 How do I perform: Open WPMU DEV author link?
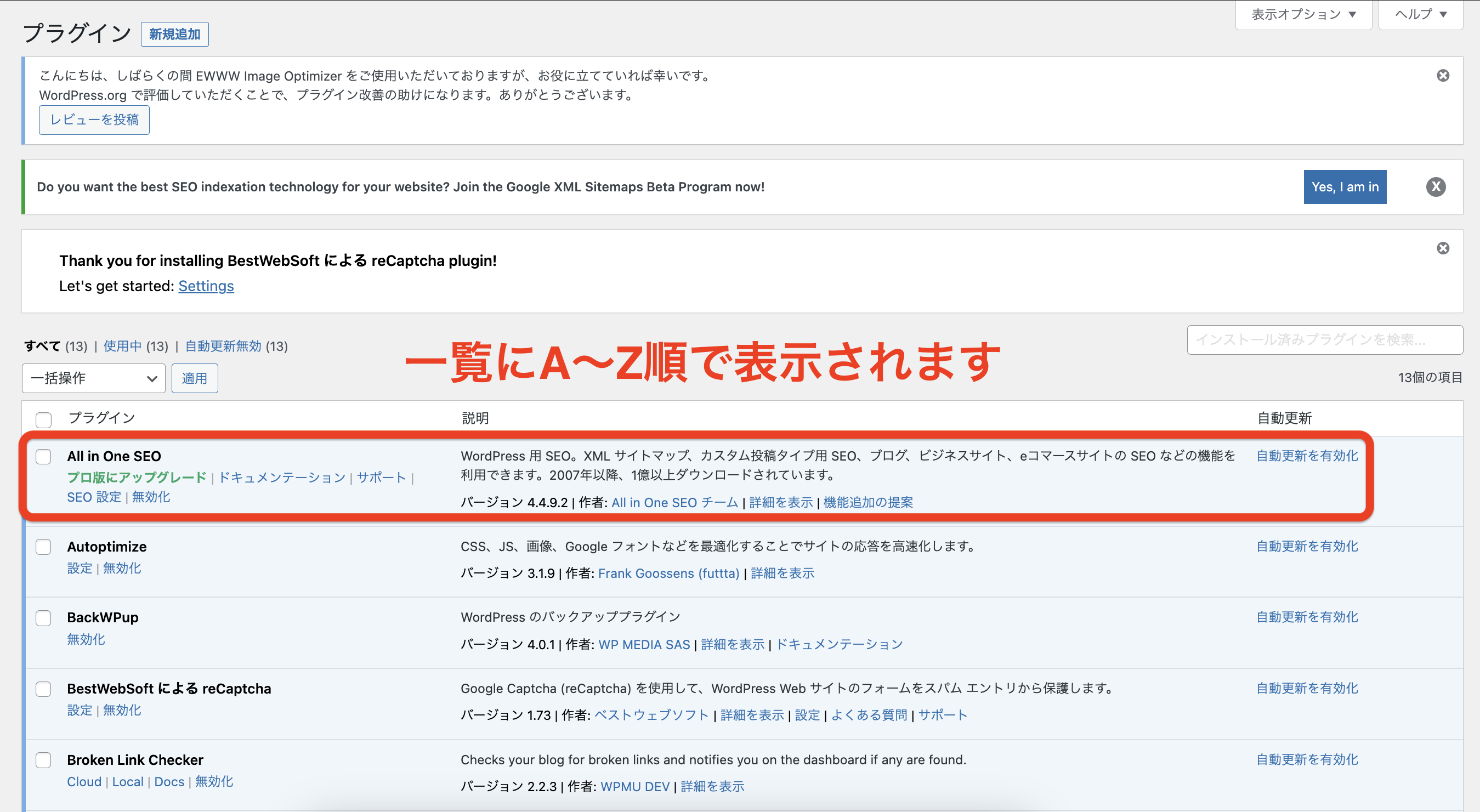click(x=635, y=787)
